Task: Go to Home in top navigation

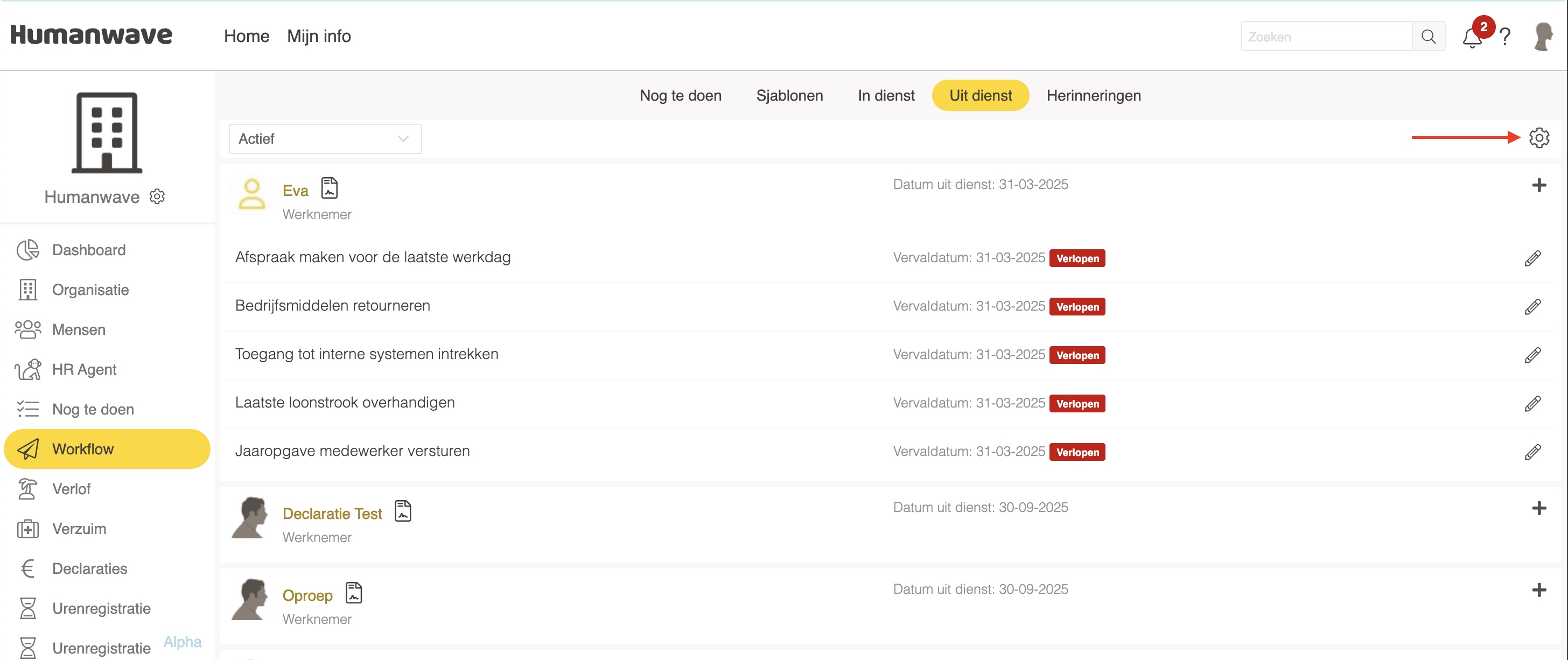Action: point(247,37)
